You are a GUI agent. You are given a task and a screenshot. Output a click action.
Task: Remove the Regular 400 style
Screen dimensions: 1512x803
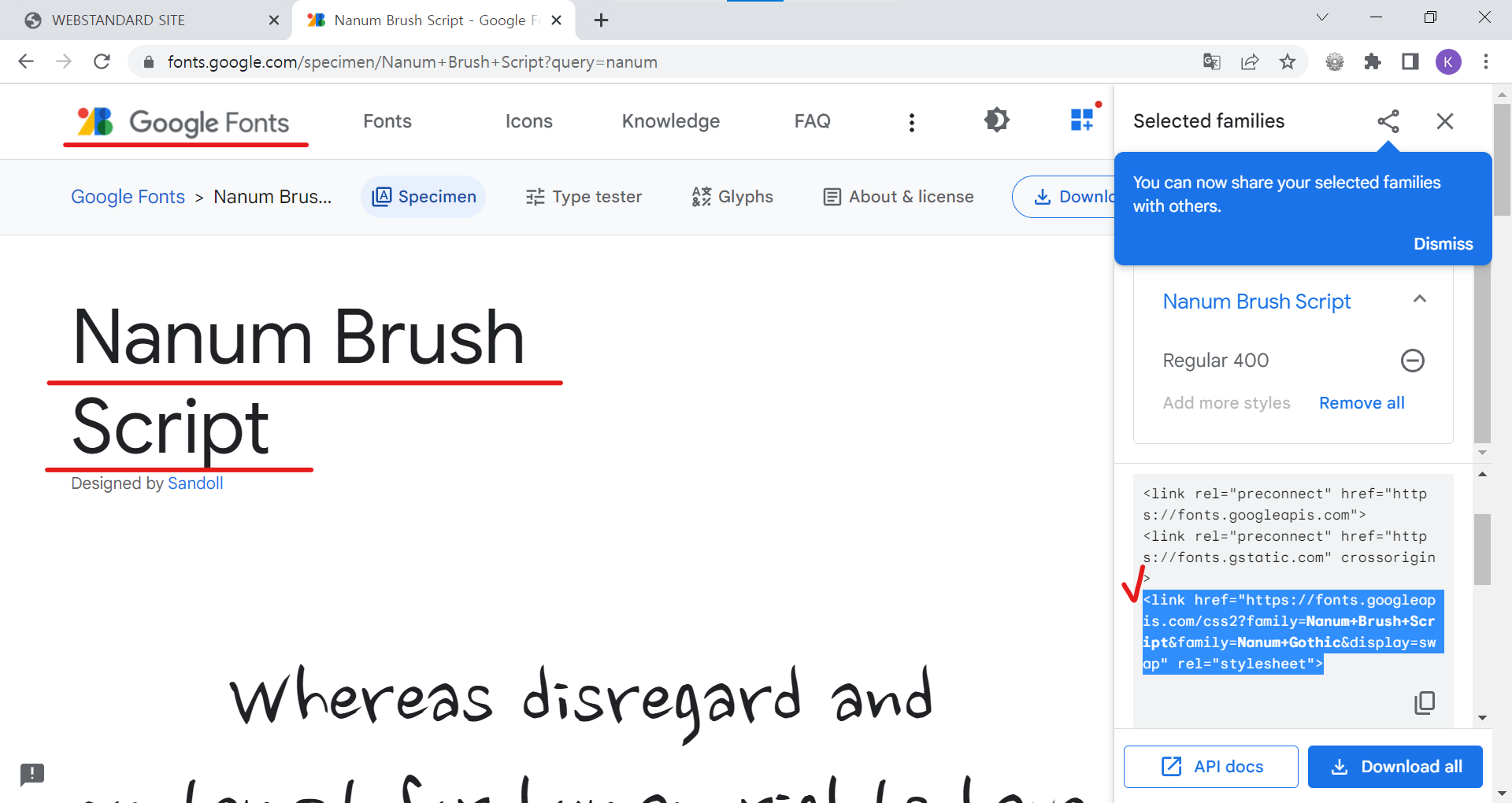[1413, 361]
